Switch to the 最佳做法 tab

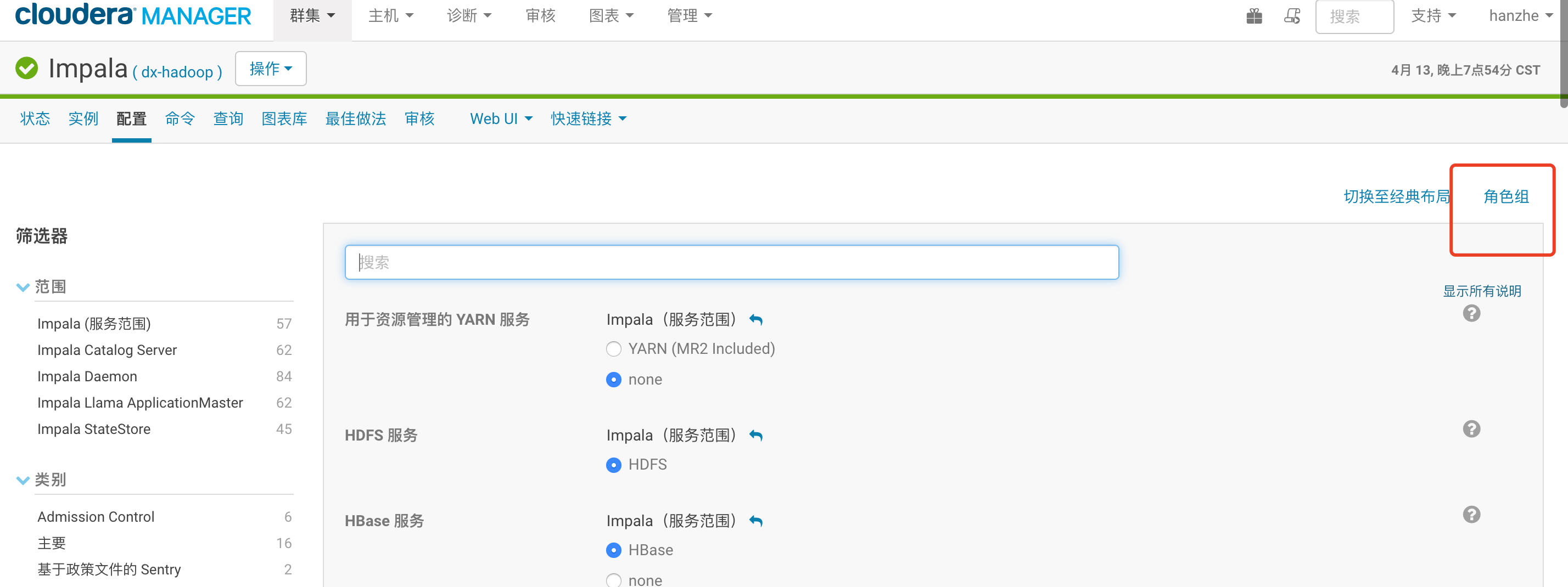355,118
